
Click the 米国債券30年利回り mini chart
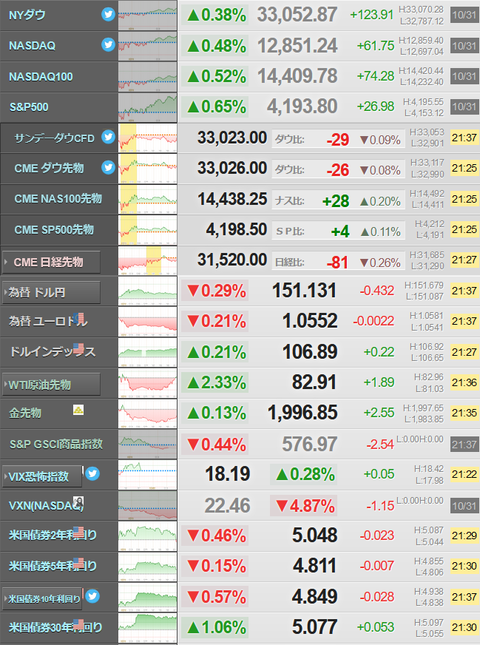click(148, 628)
